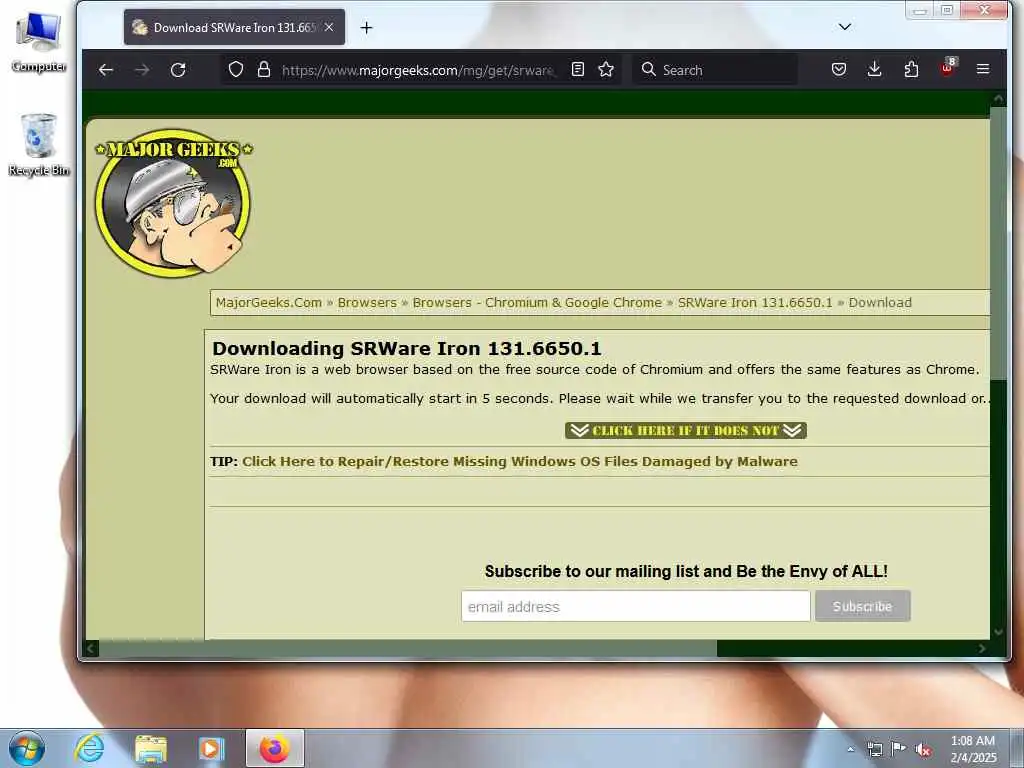Select the Recycle Bin desktop icon

[39, 145]
